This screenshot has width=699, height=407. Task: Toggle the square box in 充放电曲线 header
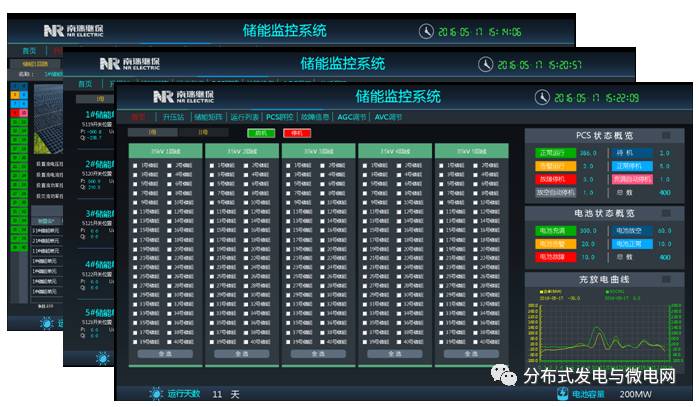point(666,279)
